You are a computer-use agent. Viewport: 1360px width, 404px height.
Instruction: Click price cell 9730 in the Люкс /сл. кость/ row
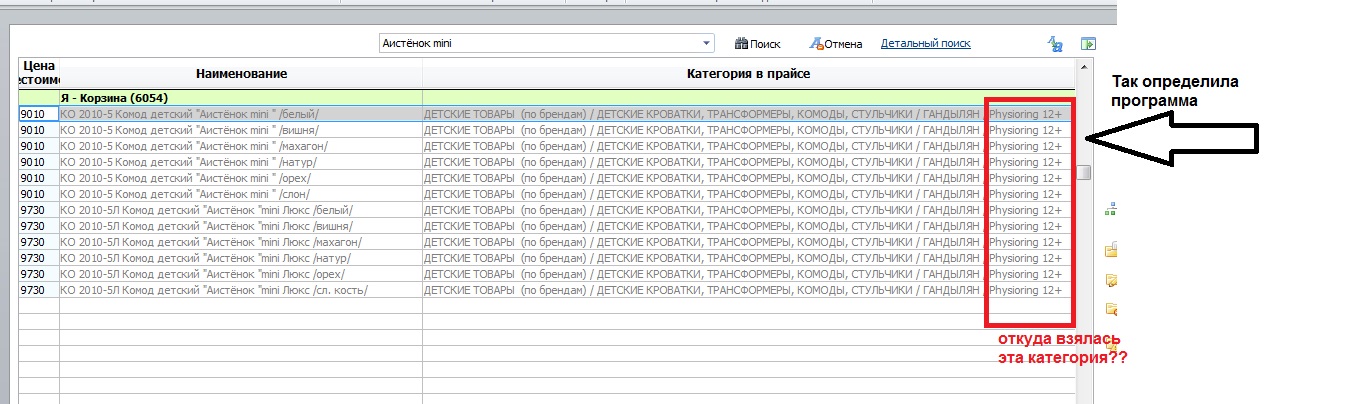tap(39, 290)
